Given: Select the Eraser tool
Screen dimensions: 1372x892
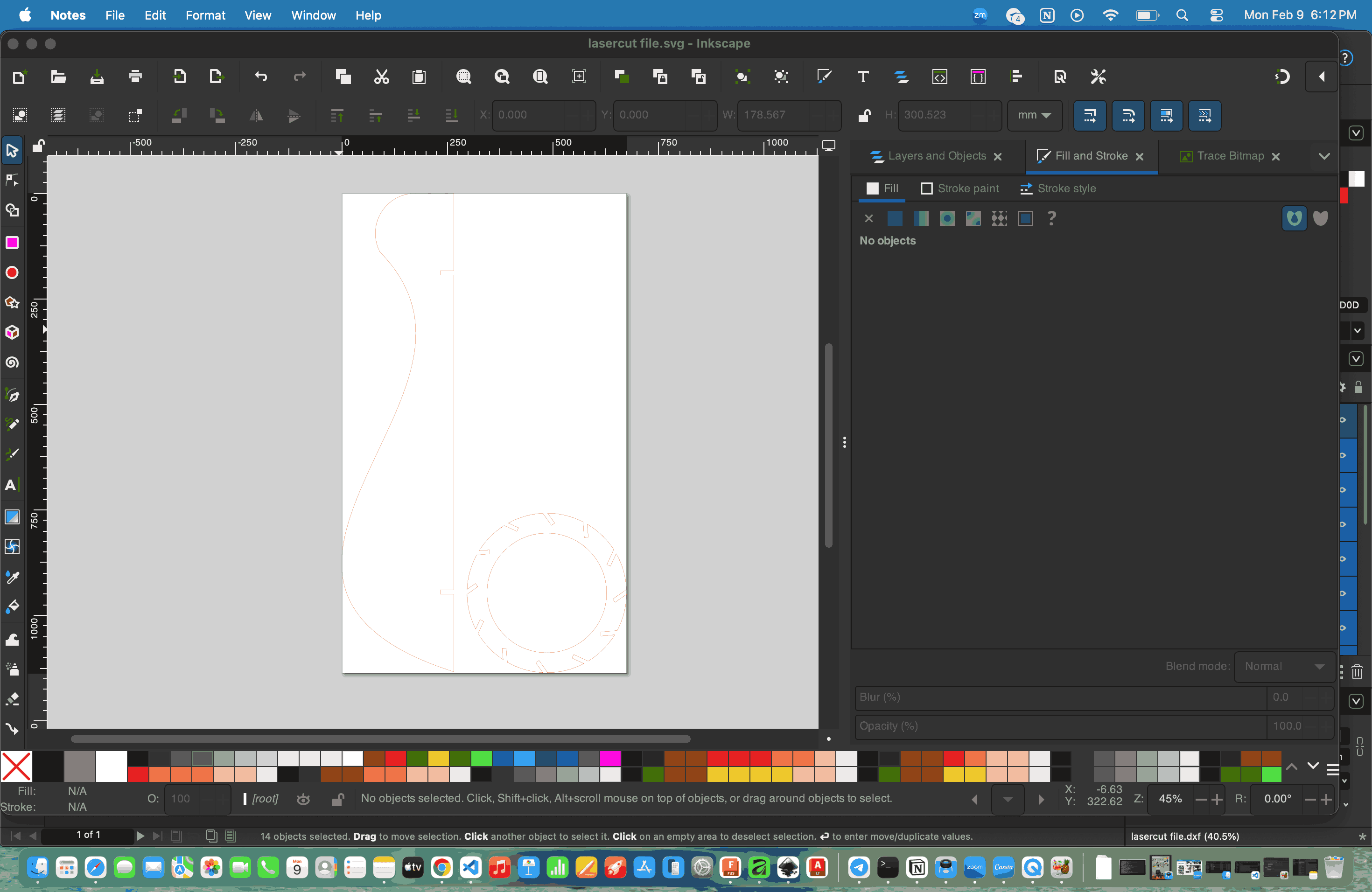Looking at the screenshot, I should coord(12,698).
